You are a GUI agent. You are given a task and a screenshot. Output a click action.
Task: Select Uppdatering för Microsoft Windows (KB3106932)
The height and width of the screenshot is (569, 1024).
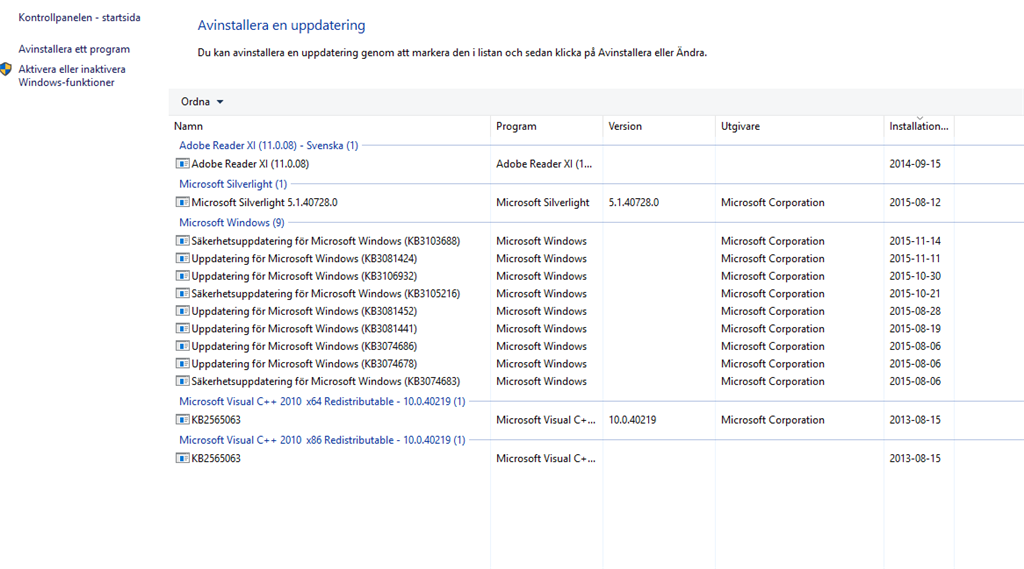(x=304, y=276)
